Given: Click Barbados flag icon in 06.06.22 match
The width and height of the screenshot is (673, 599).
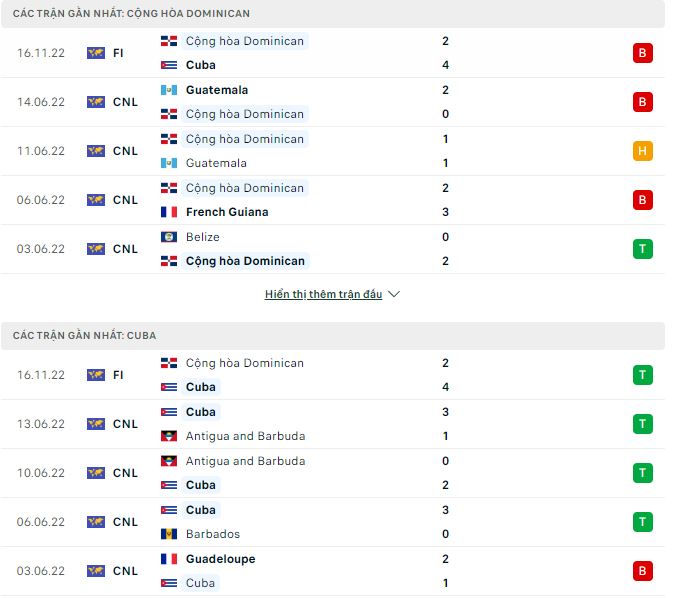Looking at the screenshot, I should click(x=169, y=534).
